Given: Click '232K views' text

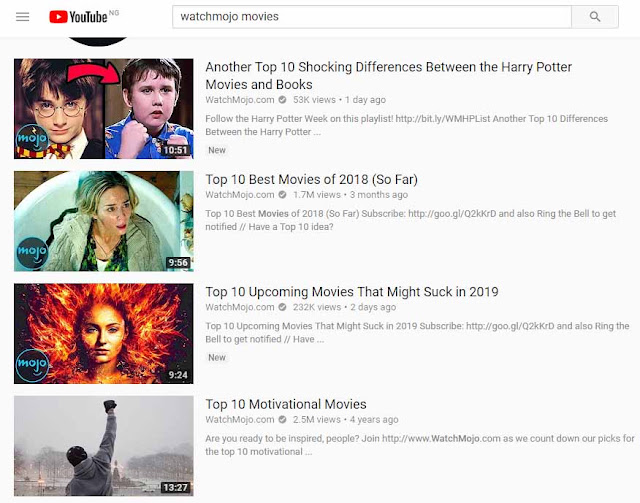Looking at the screenshot, I should pos(316,307).
